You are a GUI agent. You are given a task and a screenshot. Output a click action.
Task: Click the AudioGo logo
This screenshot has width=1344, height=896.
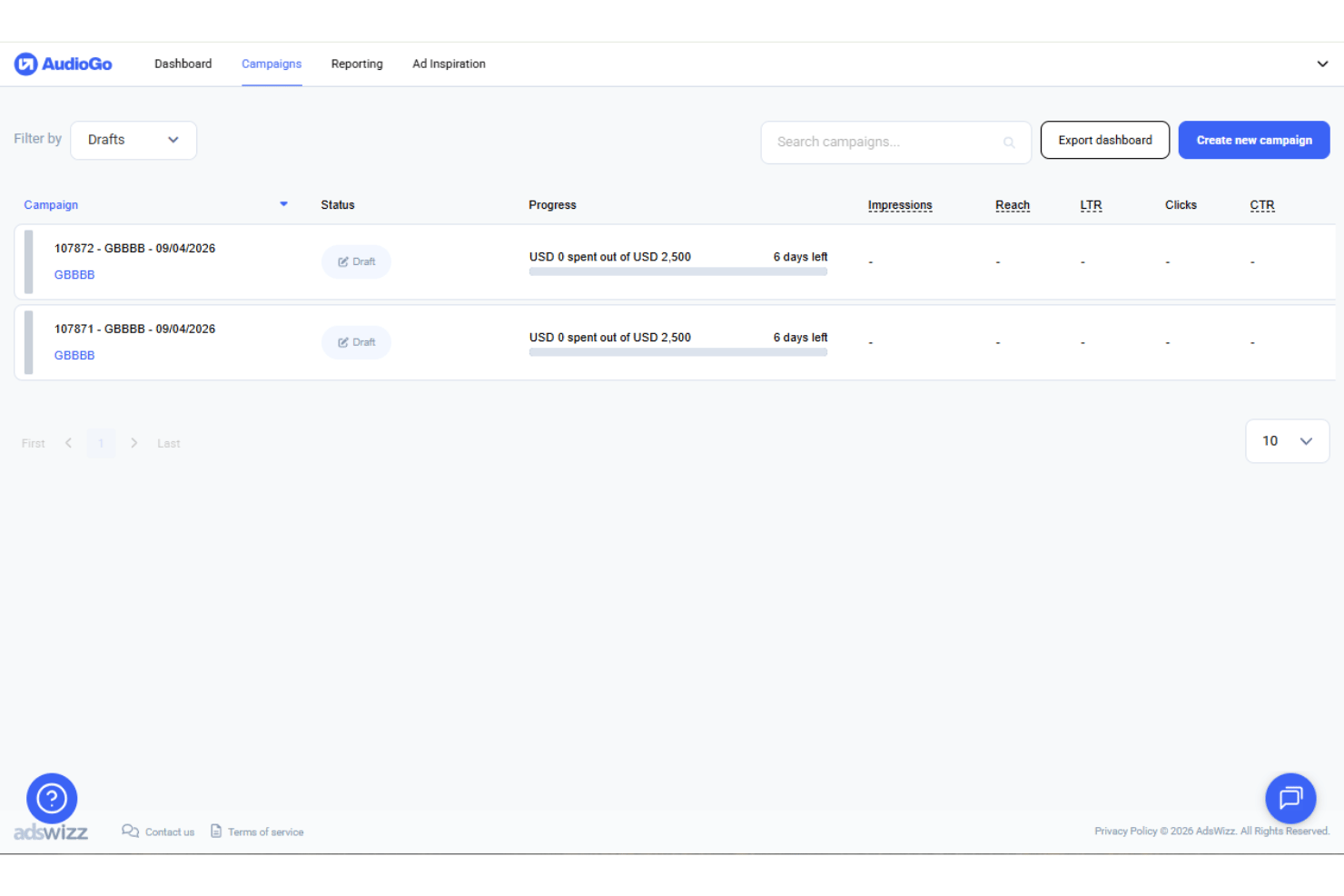pos(64,64)
